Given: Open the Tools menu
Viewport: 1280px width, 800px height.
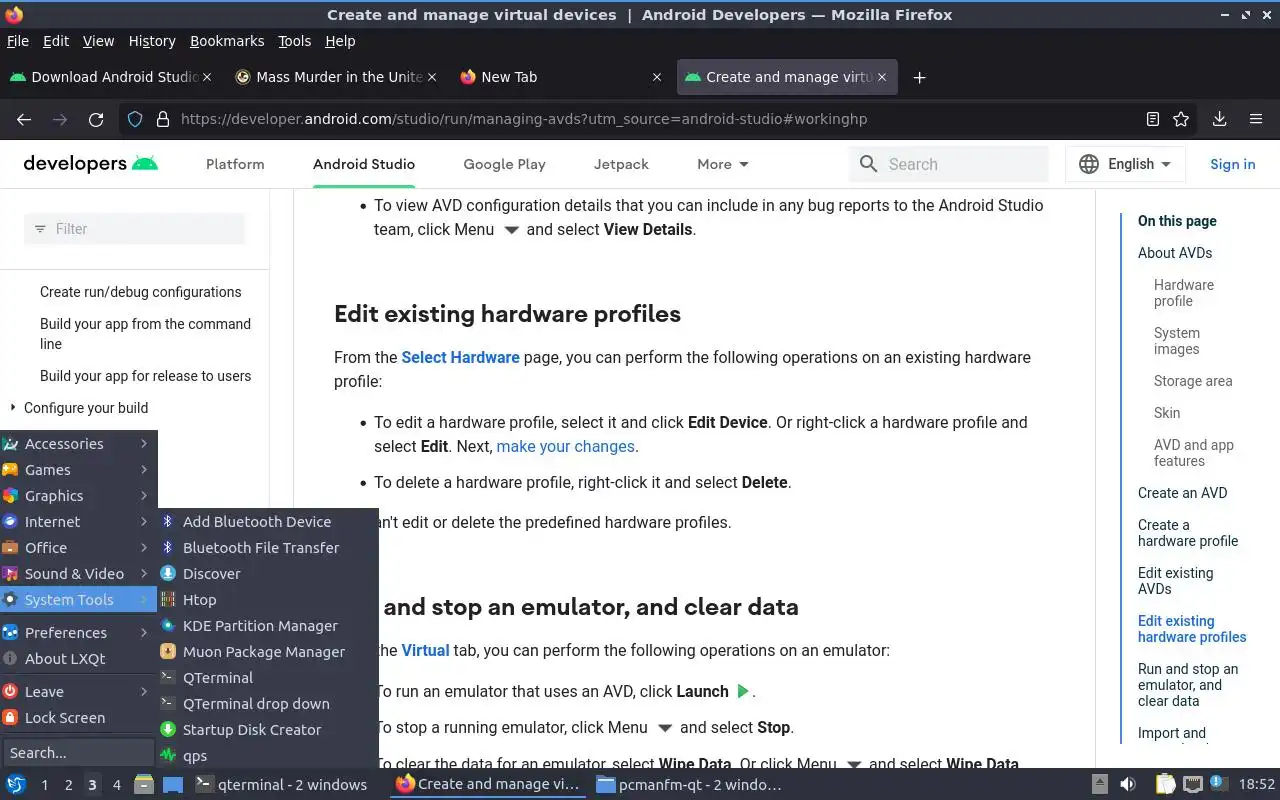Looking at the screenshot, I should pos(294,41).
